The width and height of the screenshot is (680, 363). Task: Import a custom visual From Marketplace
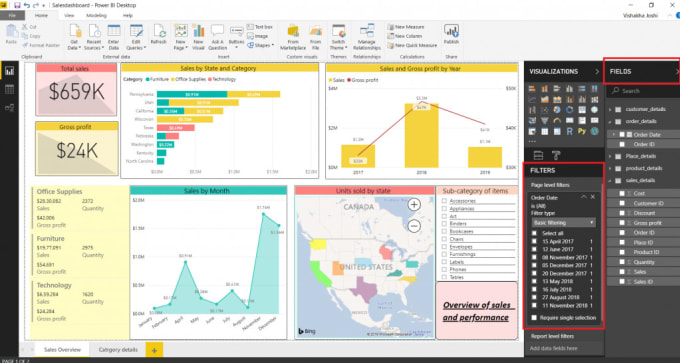(x=293, y=37)
